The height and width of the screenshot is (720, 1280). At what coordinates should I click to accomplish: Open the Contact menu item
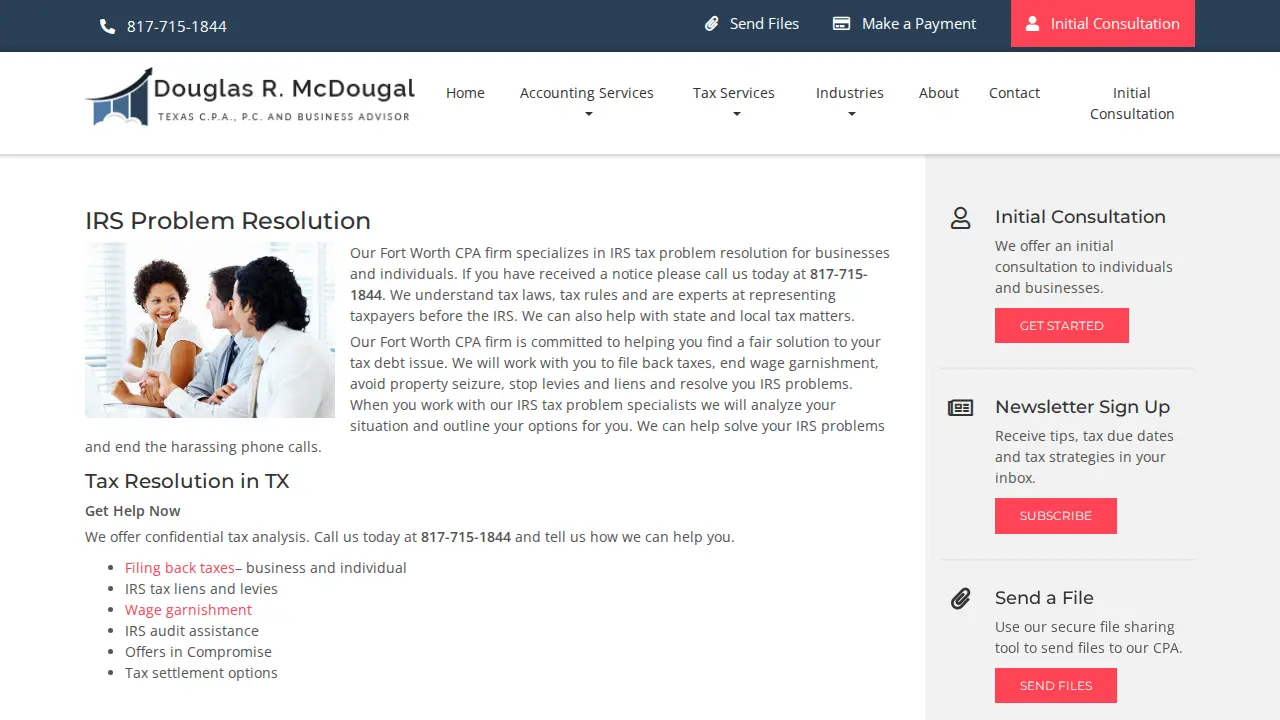[1014, 93]
